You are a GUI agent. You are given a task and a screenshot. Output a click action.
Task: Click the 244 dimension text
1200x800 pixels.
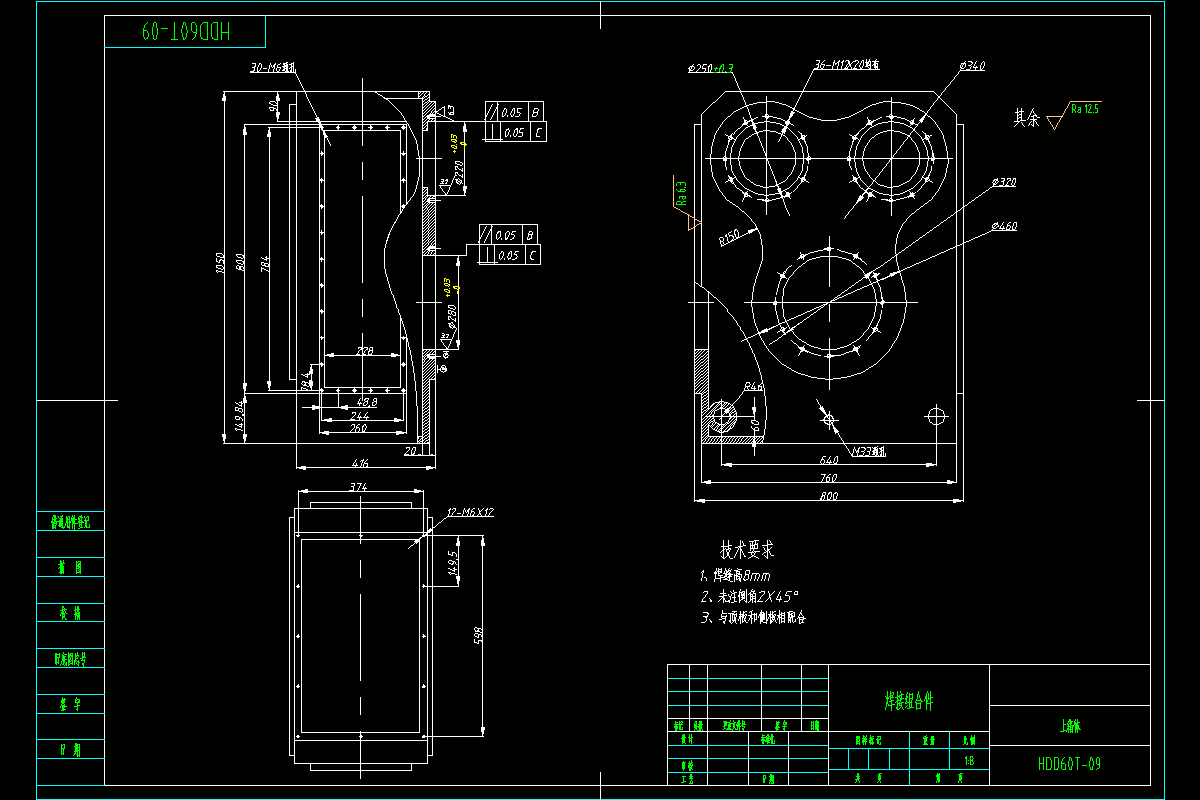coord(359,416)
